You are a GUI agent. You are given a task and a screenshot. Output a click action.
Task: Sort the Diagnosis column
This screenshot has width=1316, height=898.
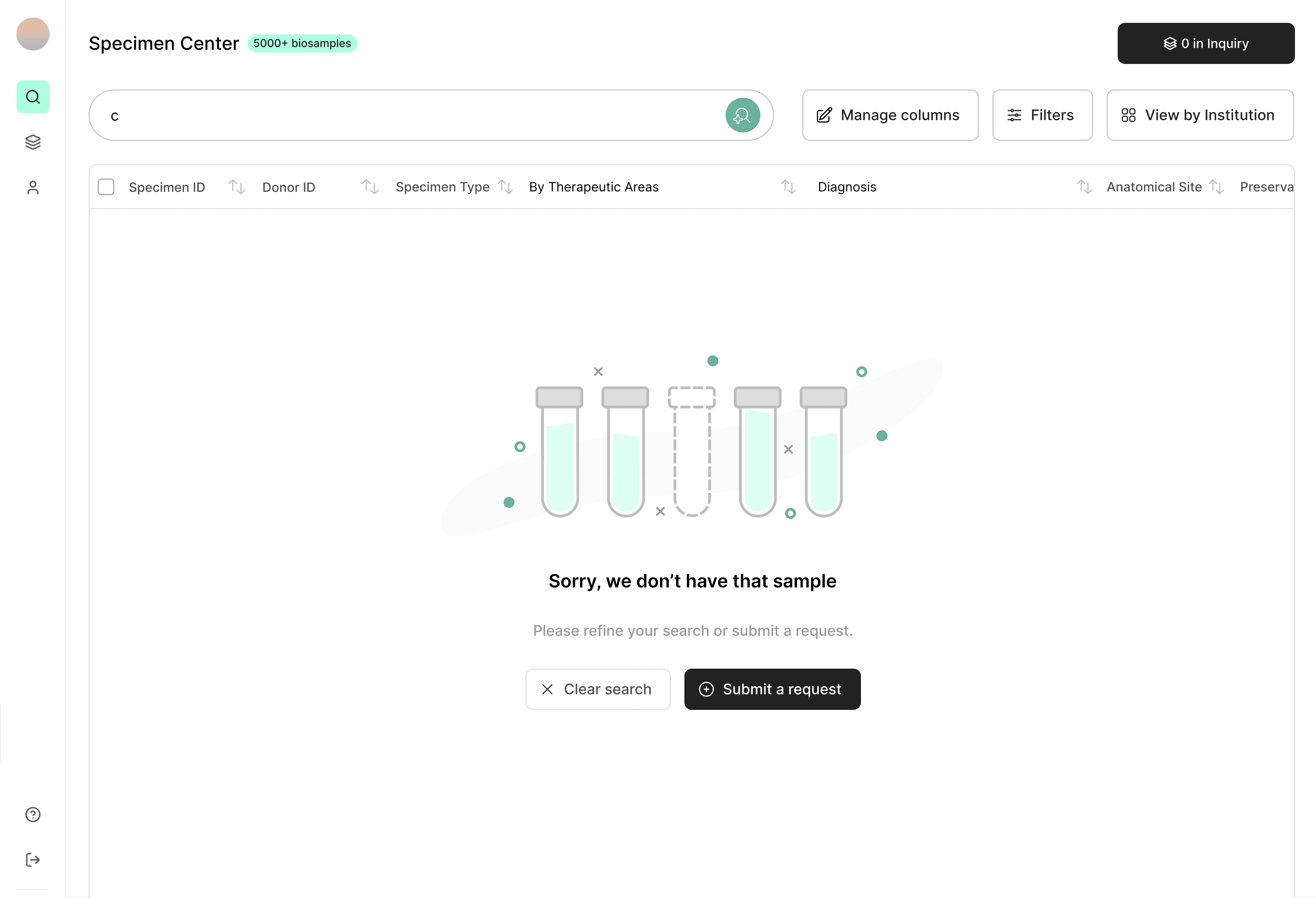[x=1084, y=187]
